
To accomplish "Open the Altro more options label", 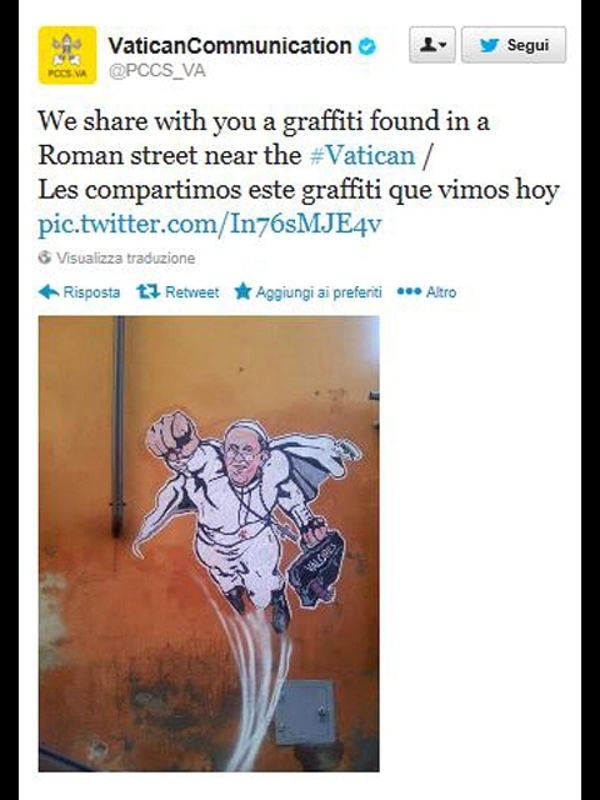I will (x=441, y=292).
